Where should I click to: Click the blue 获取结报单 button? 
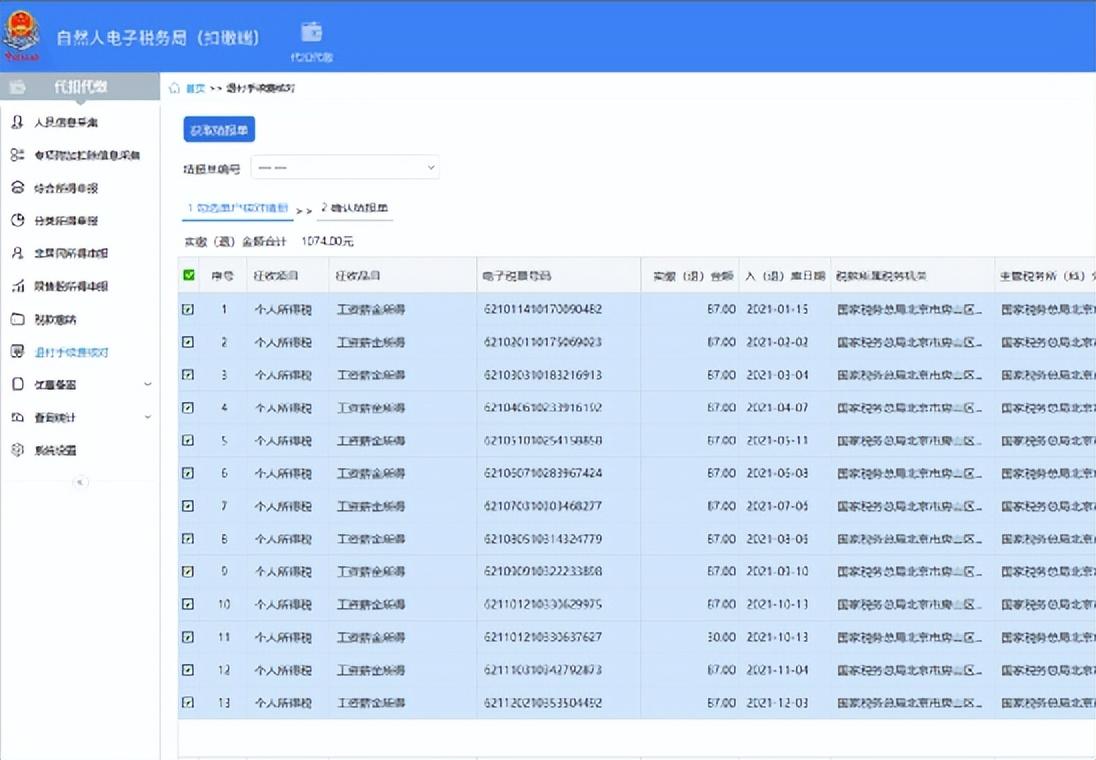tap(219, 130)
